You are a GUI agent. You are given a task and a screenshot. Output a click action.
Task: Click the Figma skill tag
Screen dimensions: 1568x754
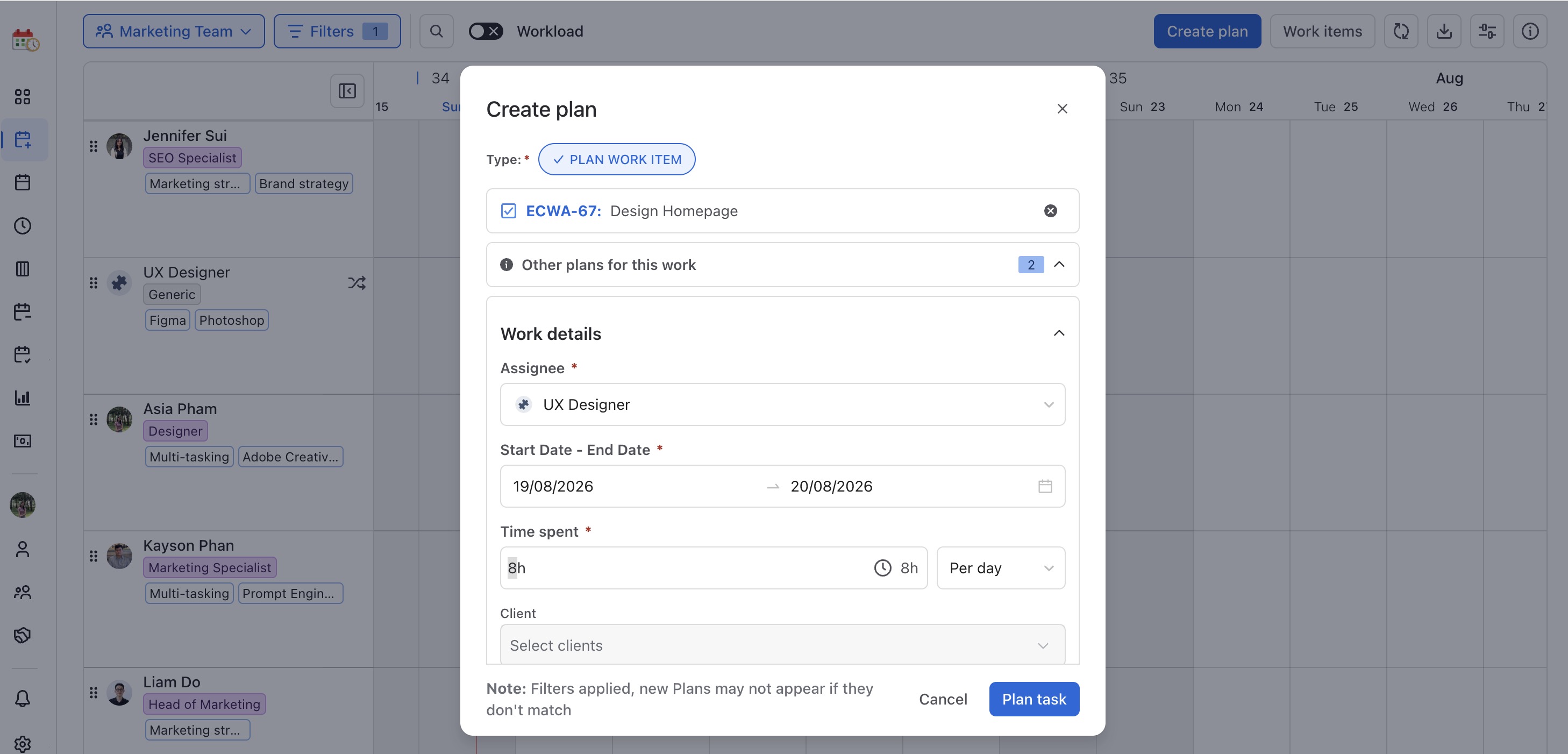pyautogui.click(x=167, y=320)
